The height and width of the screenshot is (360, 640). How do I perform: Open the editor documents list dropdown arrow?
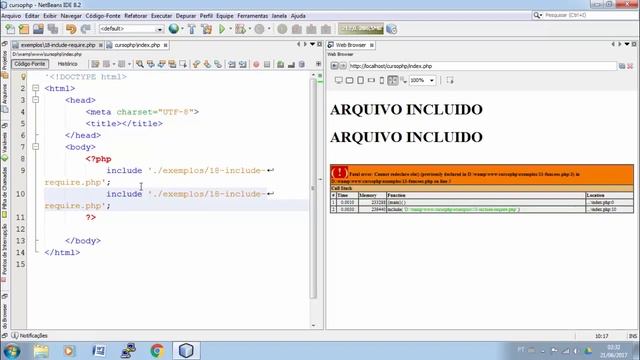point(313,44)
